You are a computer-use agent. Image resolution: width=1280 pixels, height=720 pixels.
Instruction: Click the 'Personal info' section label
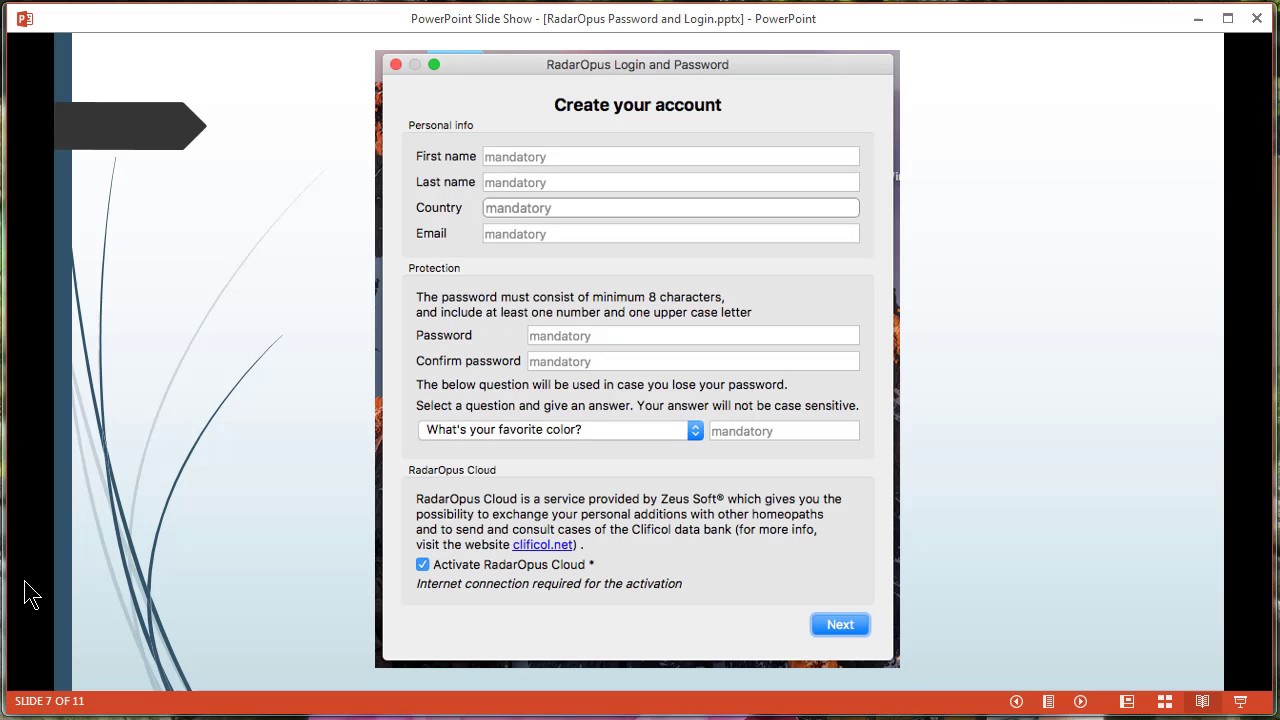tap(441, 125)
